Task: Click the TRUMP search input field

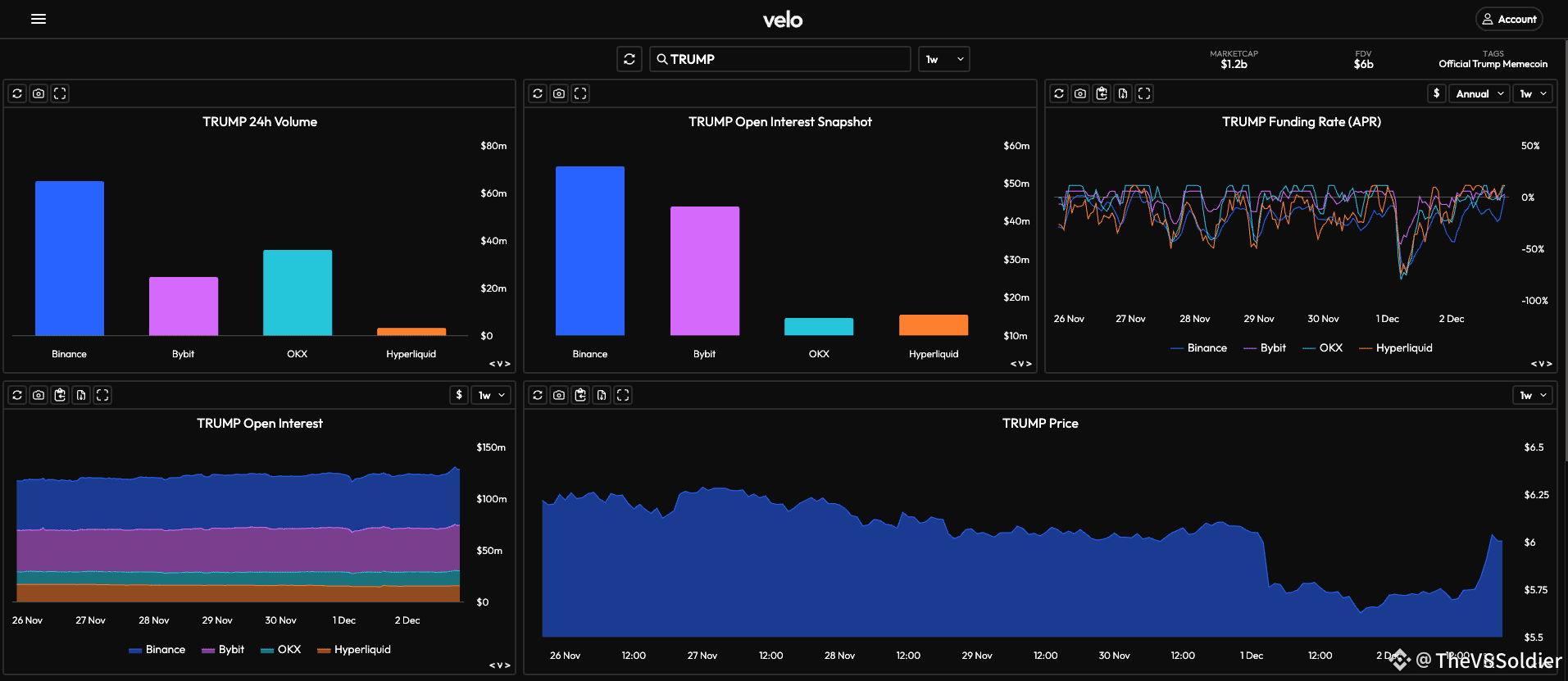Action: [x=780, y=59]
